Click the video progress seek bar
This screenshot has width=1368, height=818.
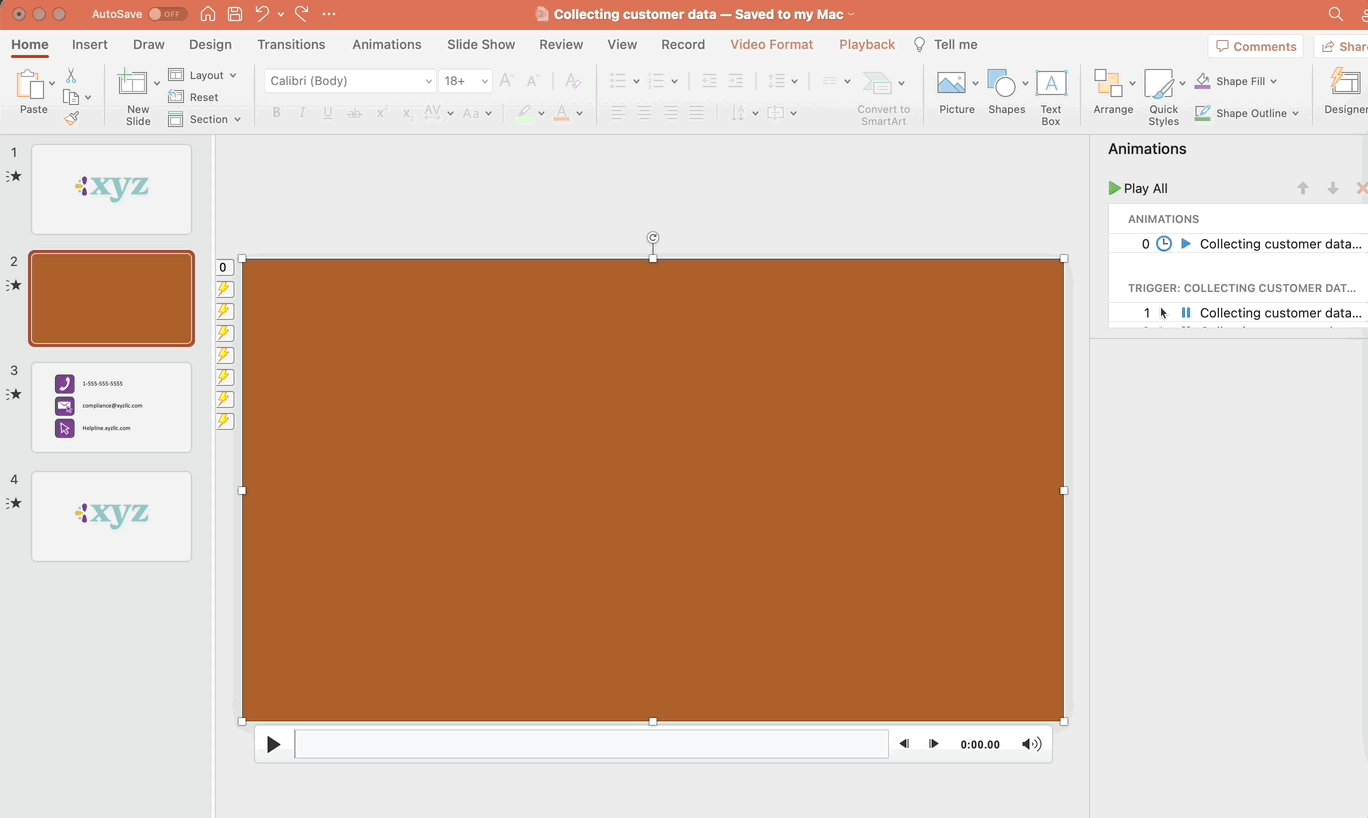(591, 744)
